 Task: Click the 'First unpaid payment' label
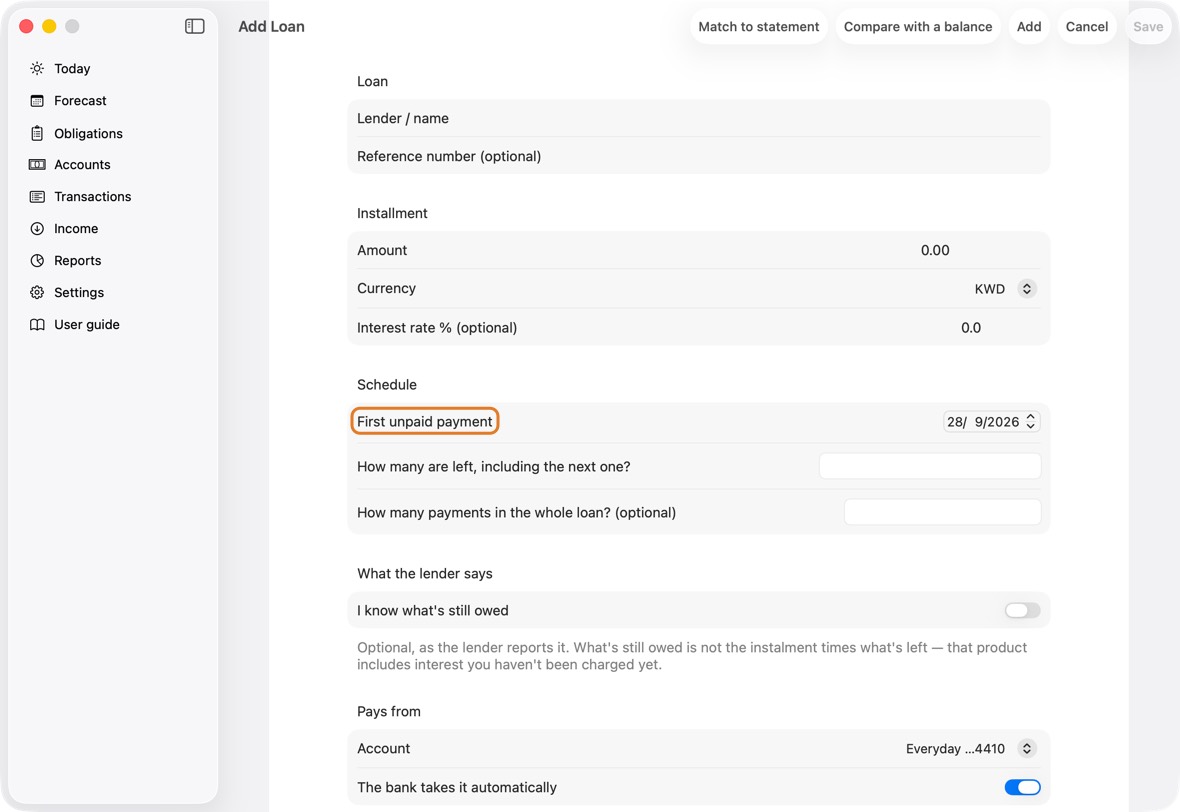424,421
